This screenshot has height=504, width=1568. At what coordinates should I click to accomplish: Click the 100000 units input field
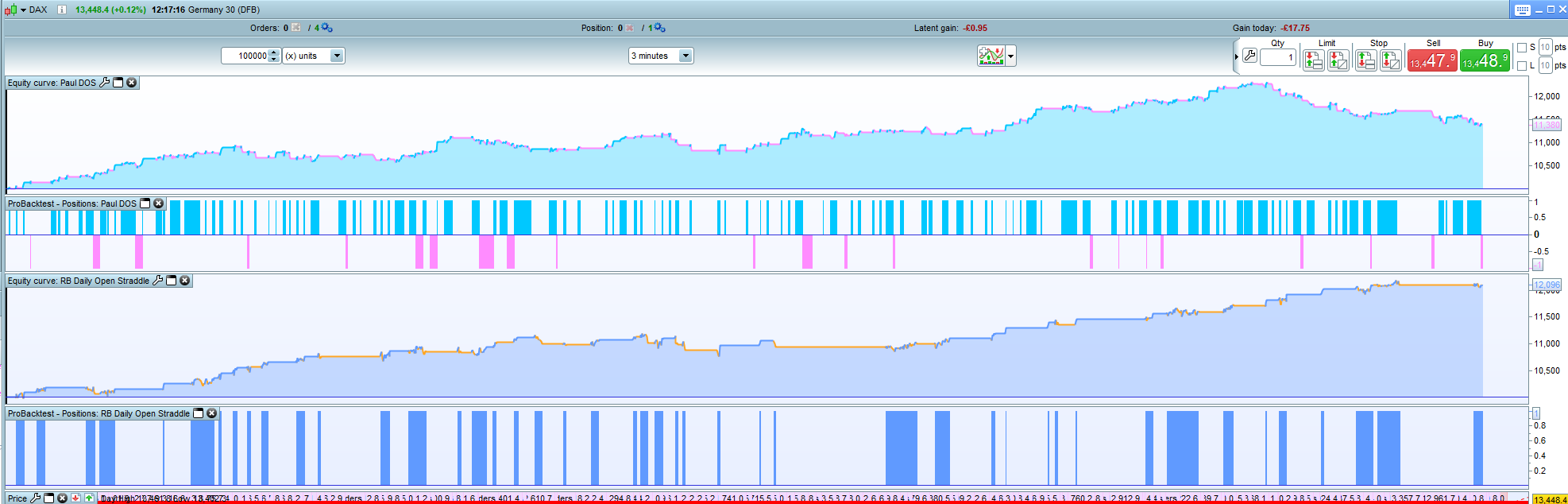click(245, 56)
